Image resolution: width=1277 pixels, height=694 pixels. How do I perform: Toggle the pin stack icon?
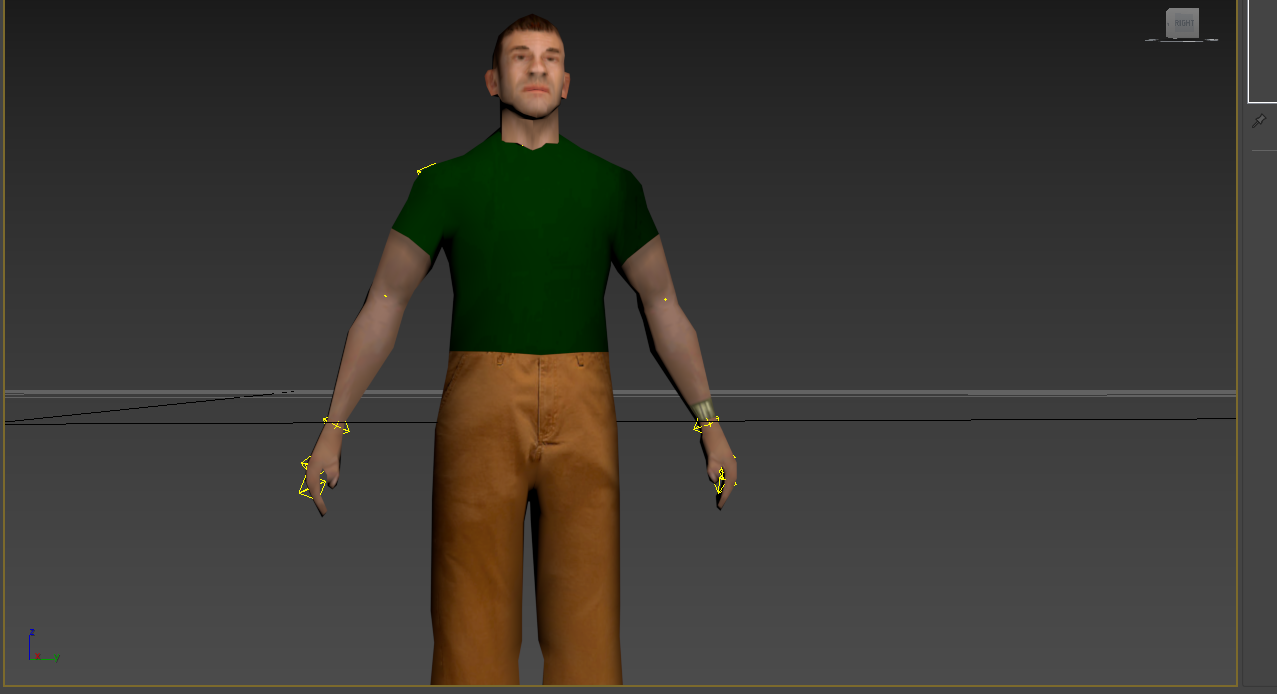1259,121
